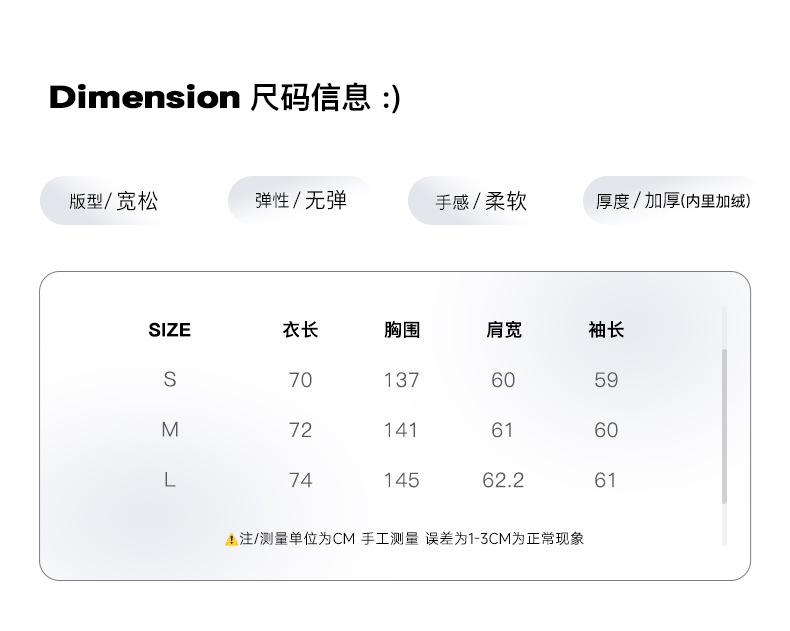Click the 137 chest value for S
790x631 pixels.
pyautogui.click(x=401, y=380)
